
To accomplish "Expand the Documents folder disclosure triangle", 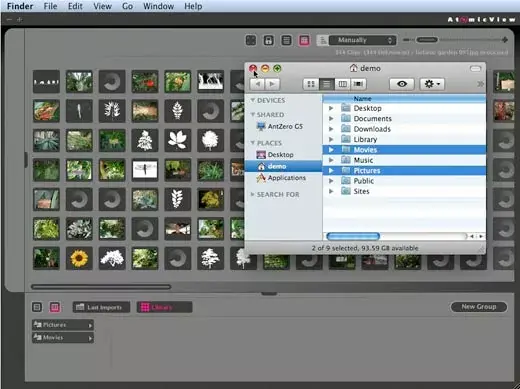I will click(331, 119).
